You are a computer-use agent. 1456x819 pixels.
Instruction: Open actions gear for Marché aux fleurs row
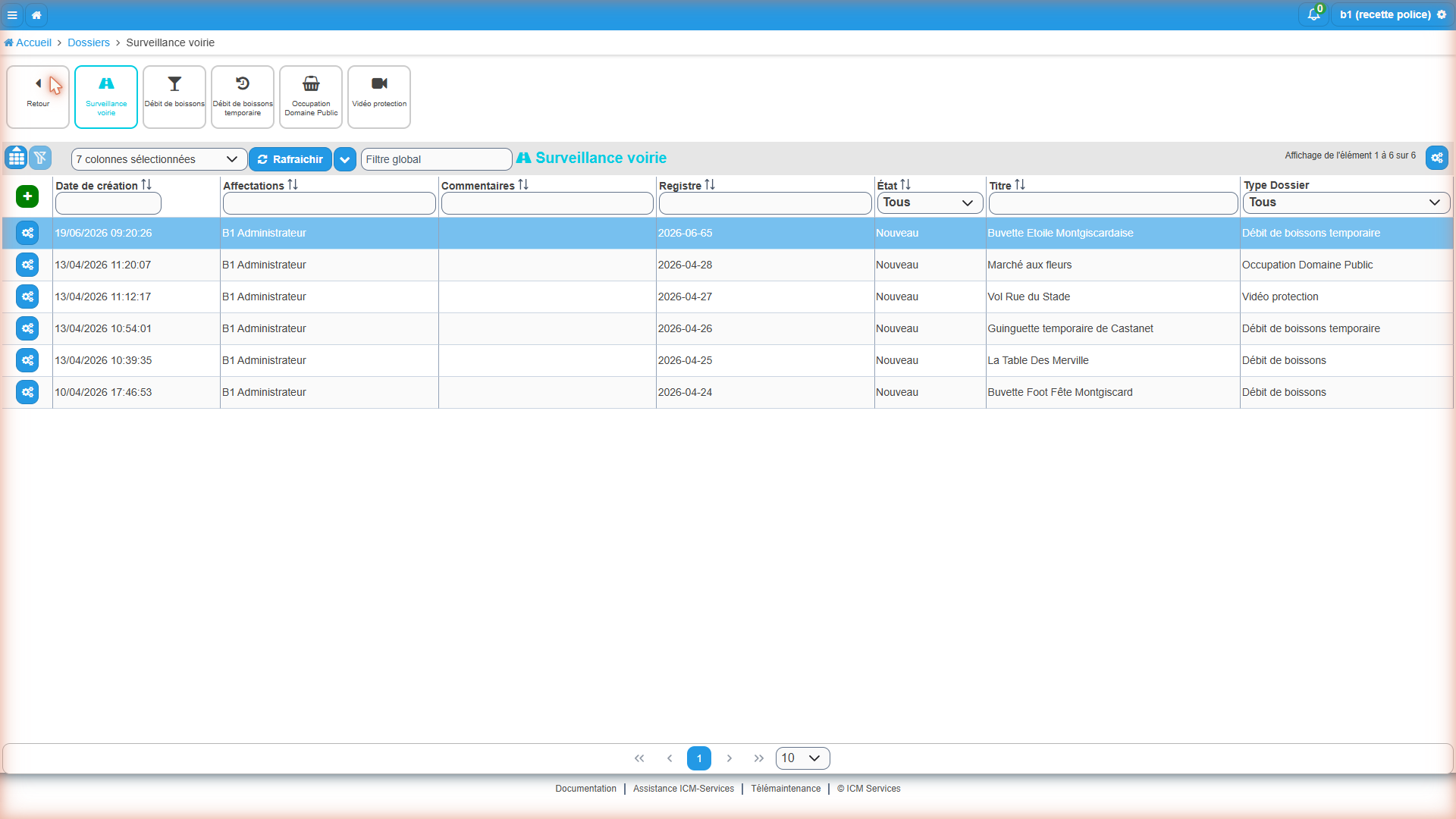[27, 265]
